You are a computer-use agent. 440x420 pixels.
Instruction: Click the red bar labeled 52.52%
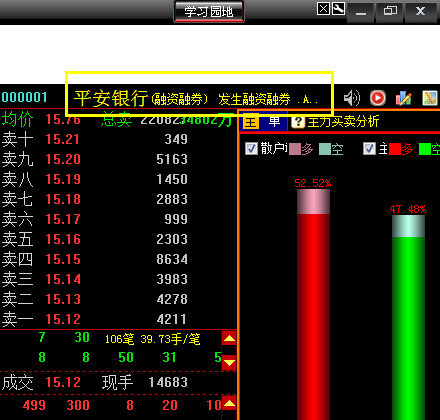point(313,304)
